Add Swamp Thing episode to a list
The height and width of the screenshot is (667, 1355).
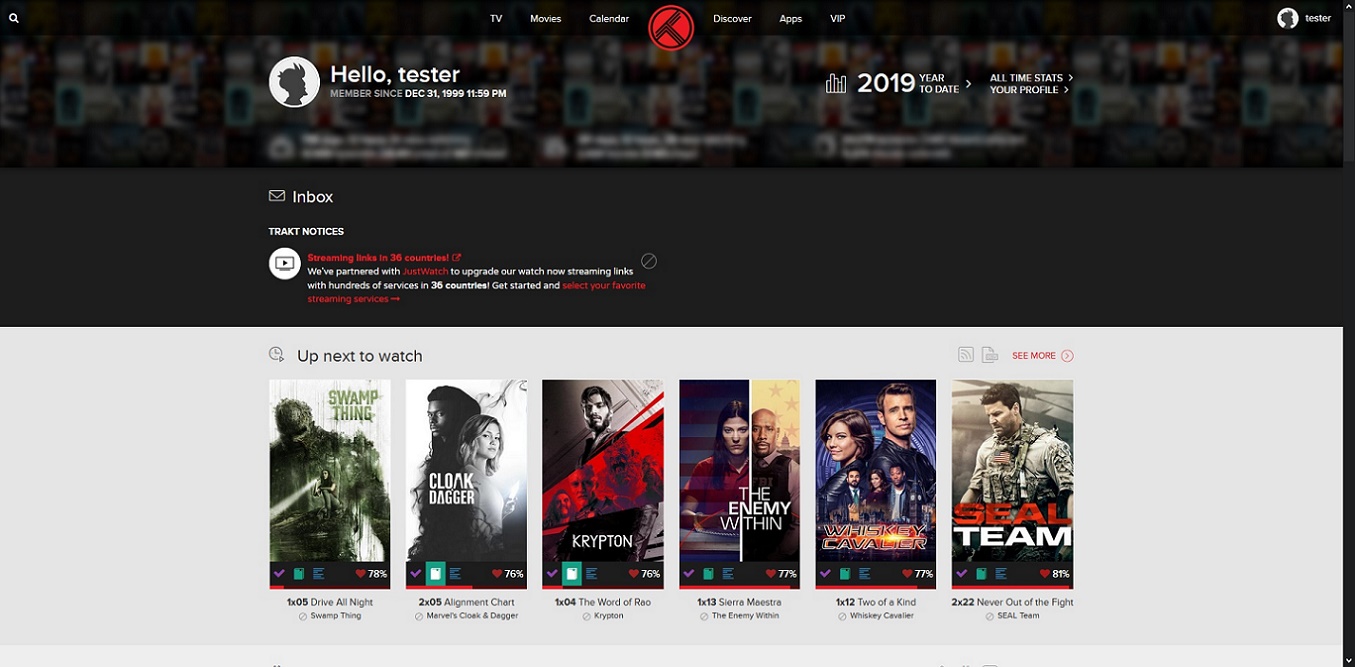click(x=318, y=574)
